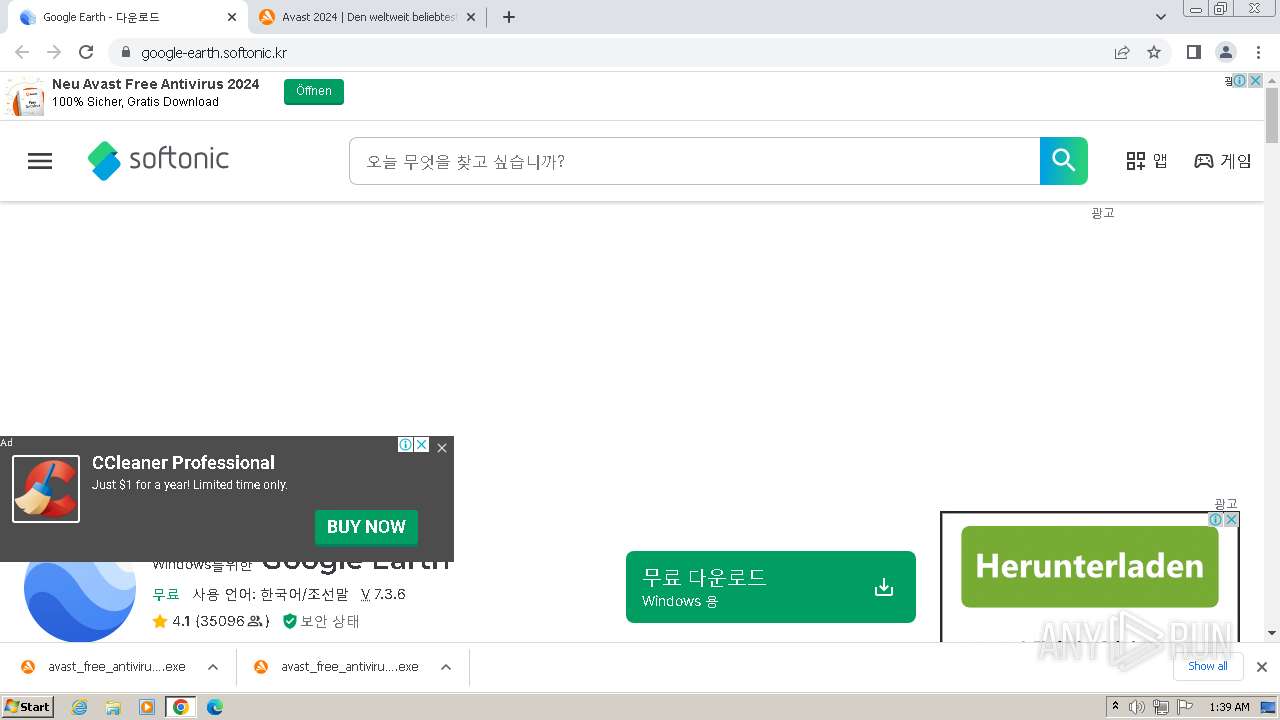
Task: Bookmark this page with star icon
Action: 1154,52
